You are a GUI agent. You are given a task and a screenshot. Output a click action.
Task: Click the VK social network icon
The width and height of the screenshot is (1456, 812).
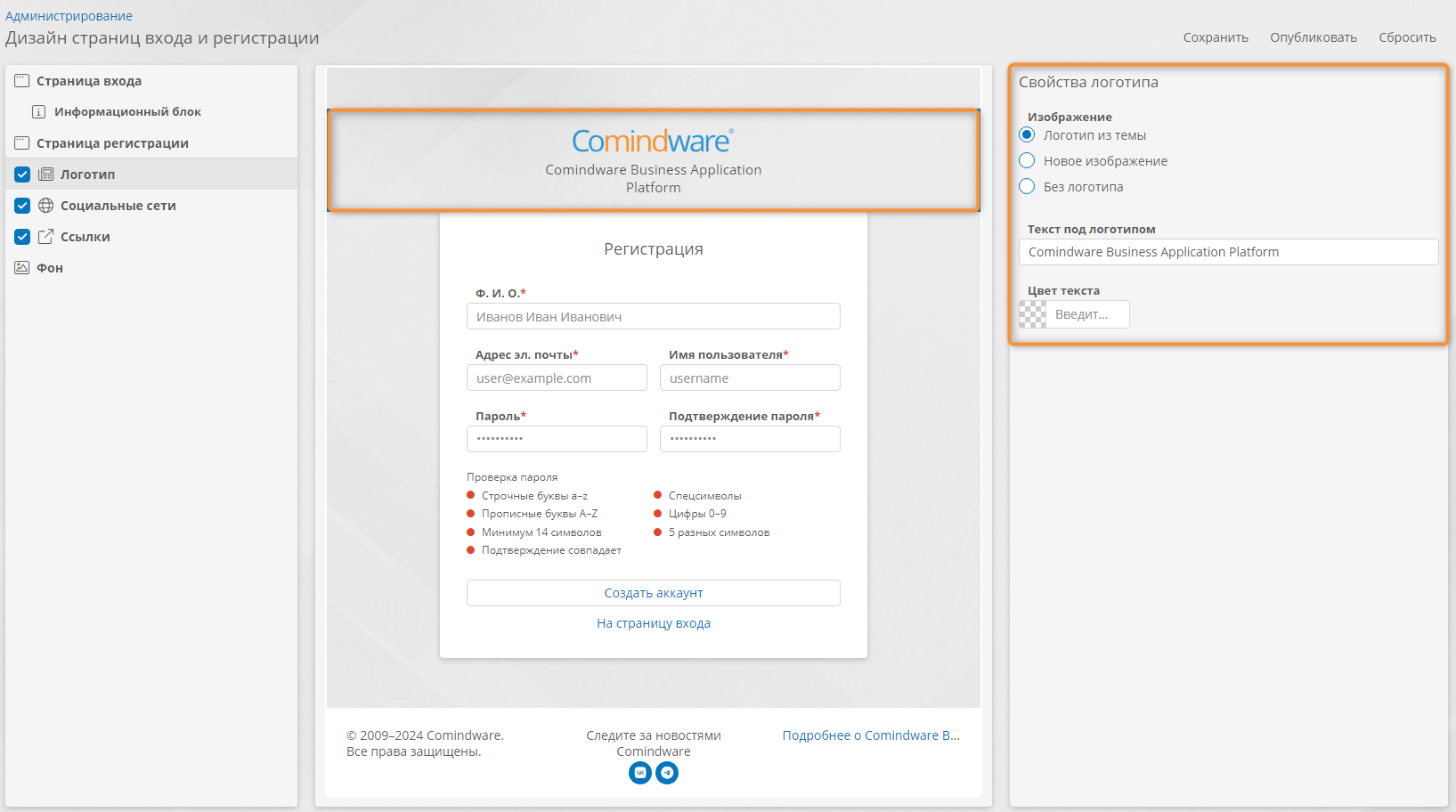pyautogui.click(x=640, y=773)
